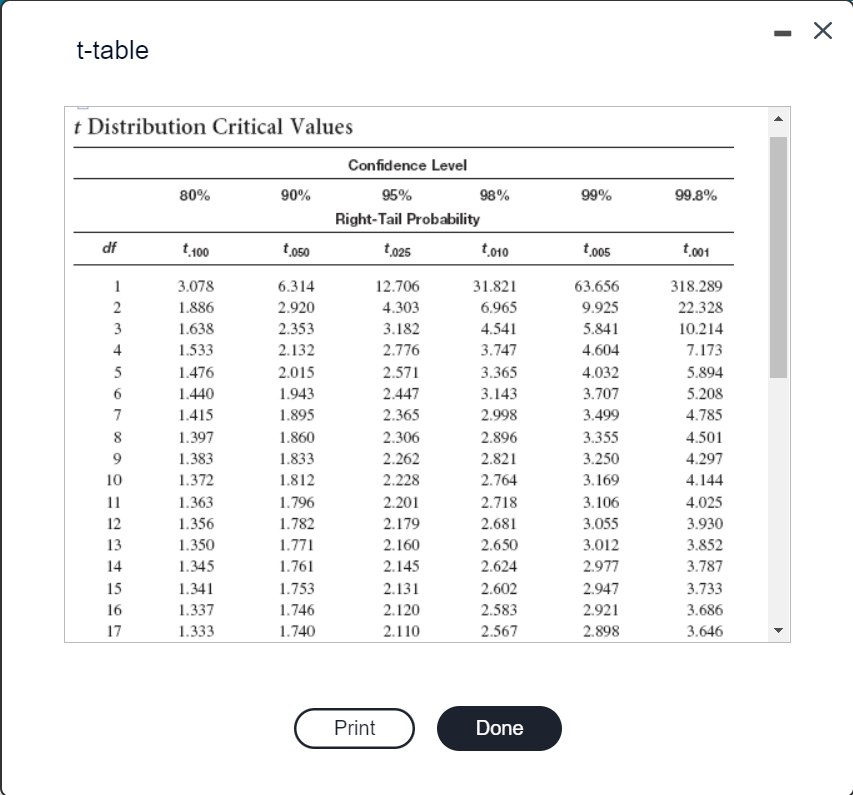Select the value 3.078 in row 1
Viewport: 853px width, 795px height.
196,286
